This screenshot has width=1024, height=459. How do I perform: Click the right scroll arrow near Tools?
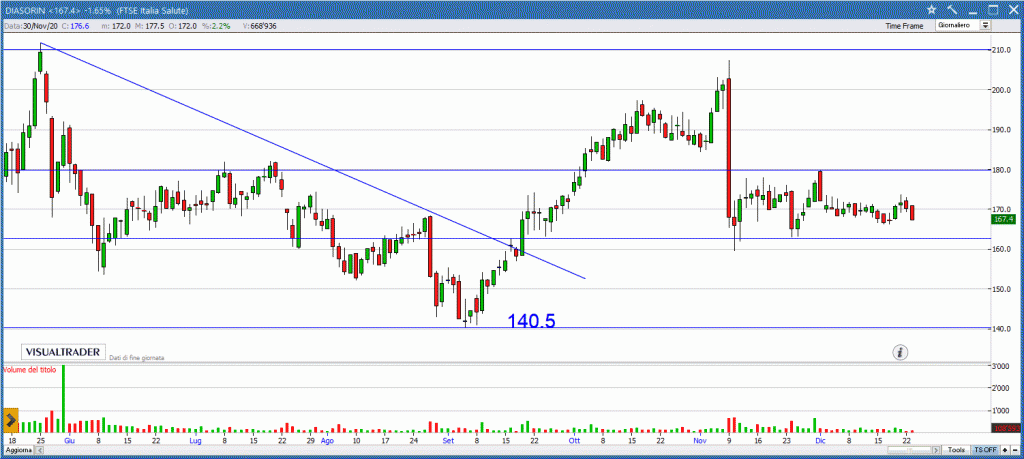937,451
